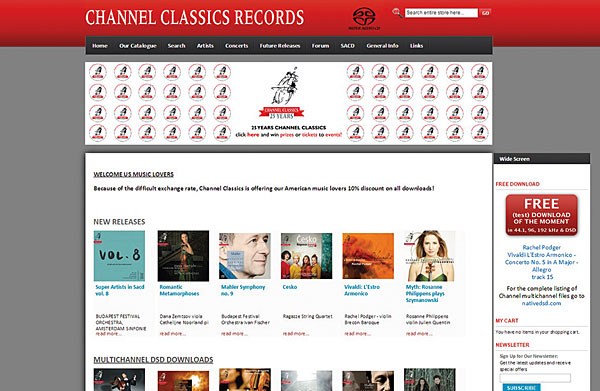
Task: Open the Our Catalogue menu
Action: [x=138, y=46]
